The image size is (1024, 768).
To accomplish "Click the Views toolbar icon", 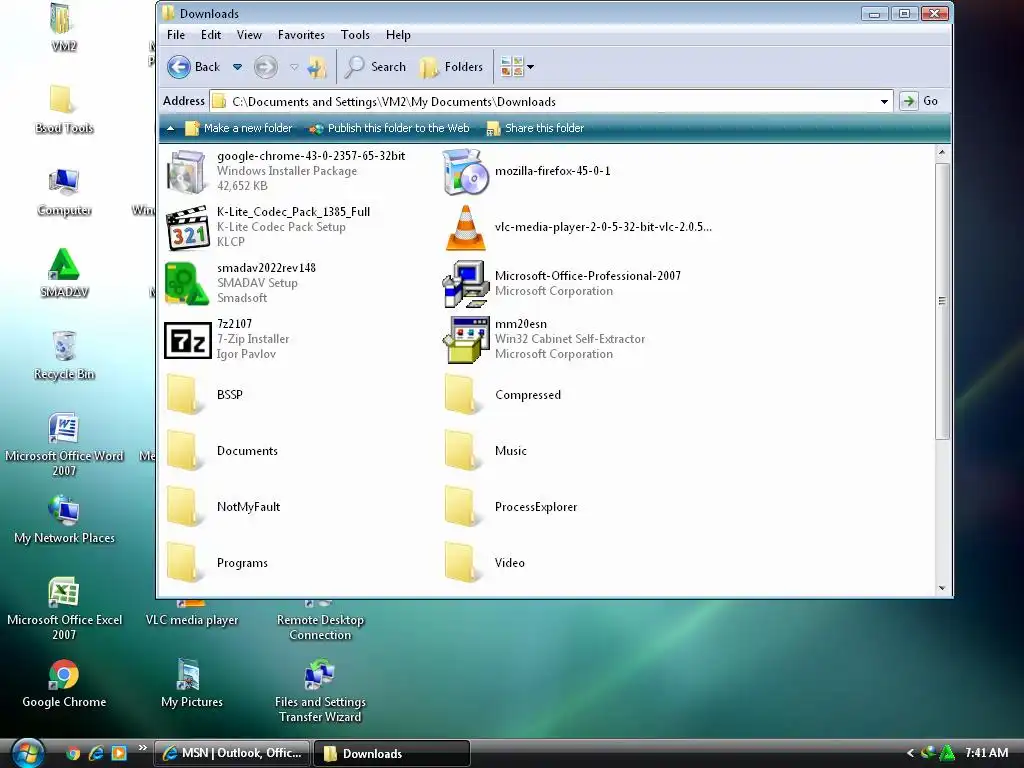I will [511, 67].
